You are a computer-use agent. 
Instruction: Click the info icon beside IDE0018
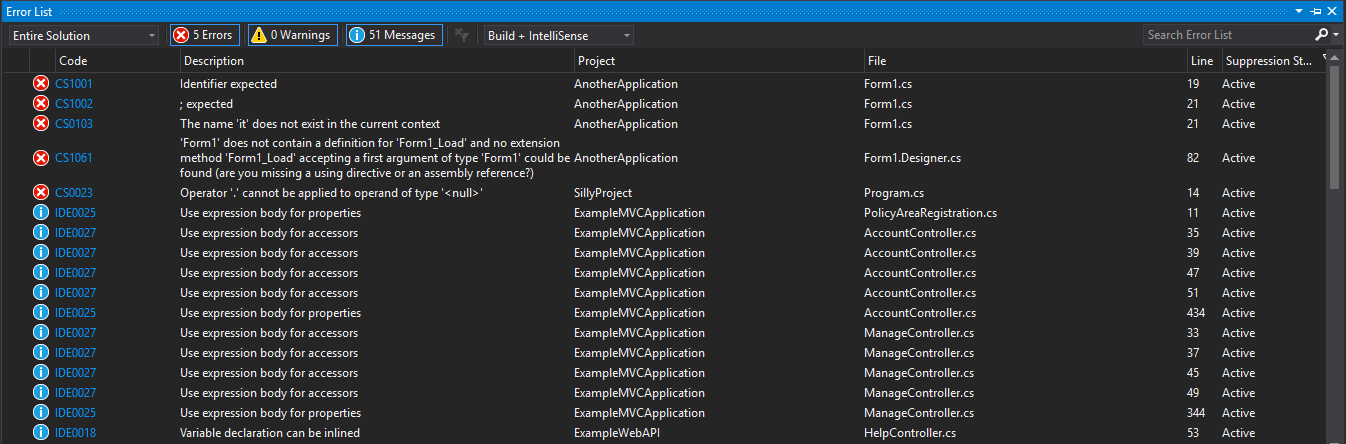click(41, 433)
